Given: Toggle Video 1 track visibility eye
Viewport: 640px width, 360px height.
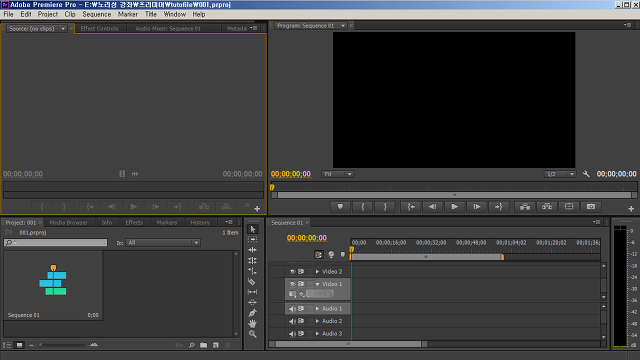Looking at the screenshot, I should (292, 284).
